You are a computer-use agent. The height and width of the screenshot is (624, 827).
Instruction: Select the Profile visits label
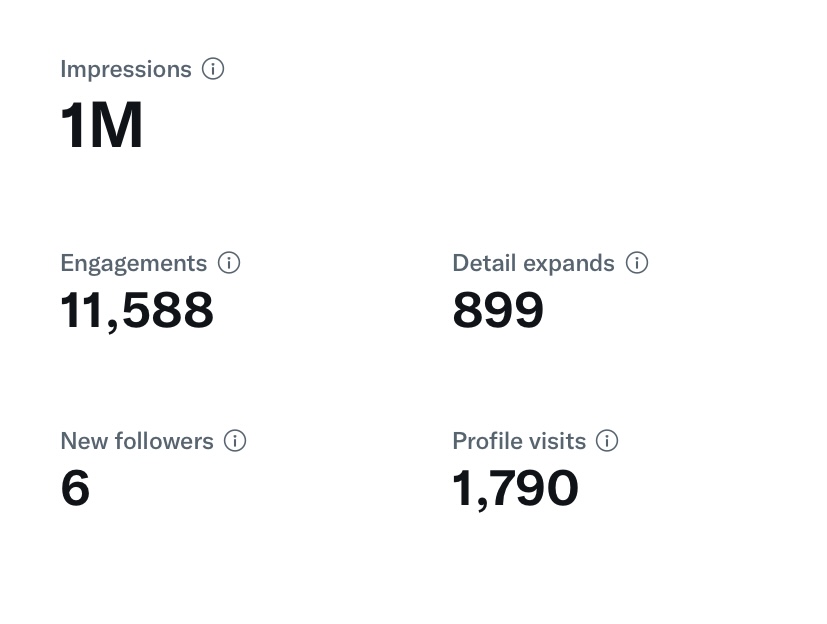pyautogui.click(x=520, y=441)
